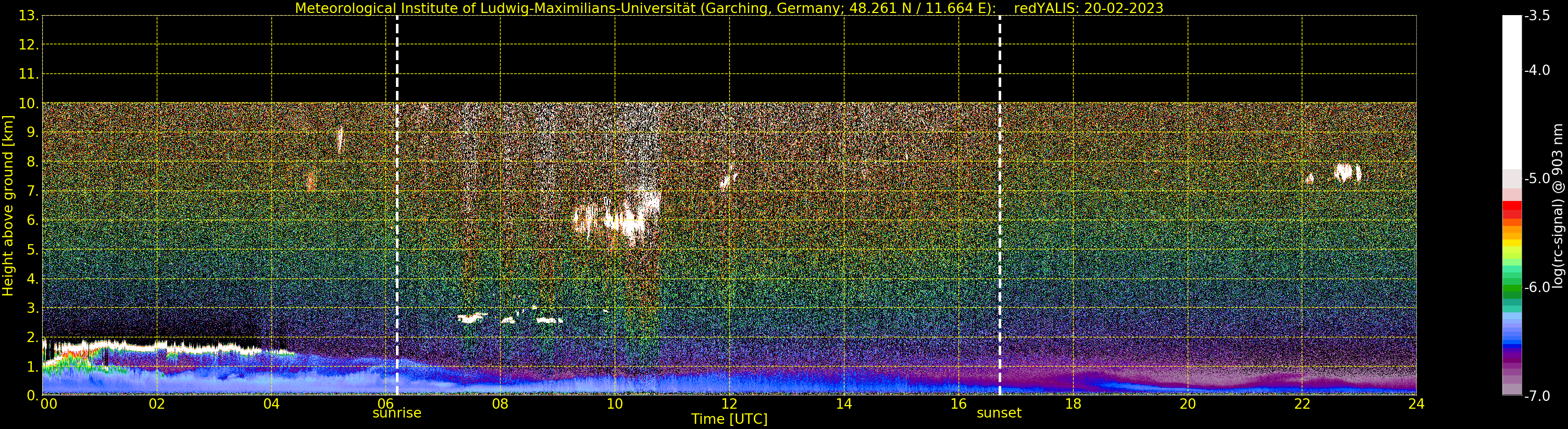Click the x-axis tick label '18'
The image size is (1568, 429).
(1073, 404)
